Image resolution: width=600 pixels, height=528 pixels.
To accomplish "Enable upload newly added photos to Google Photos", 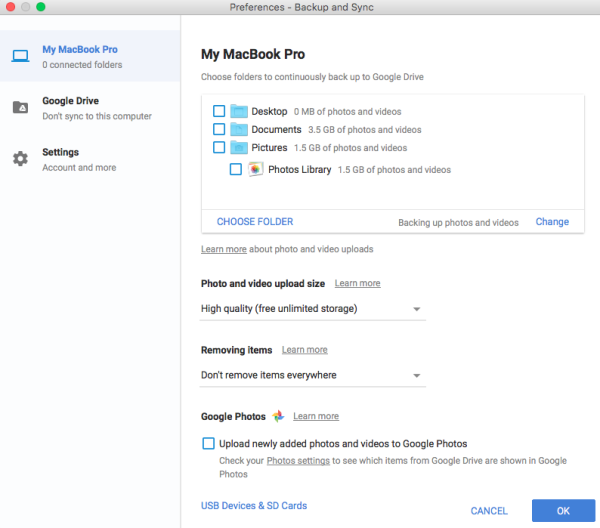I will (209, 443).
